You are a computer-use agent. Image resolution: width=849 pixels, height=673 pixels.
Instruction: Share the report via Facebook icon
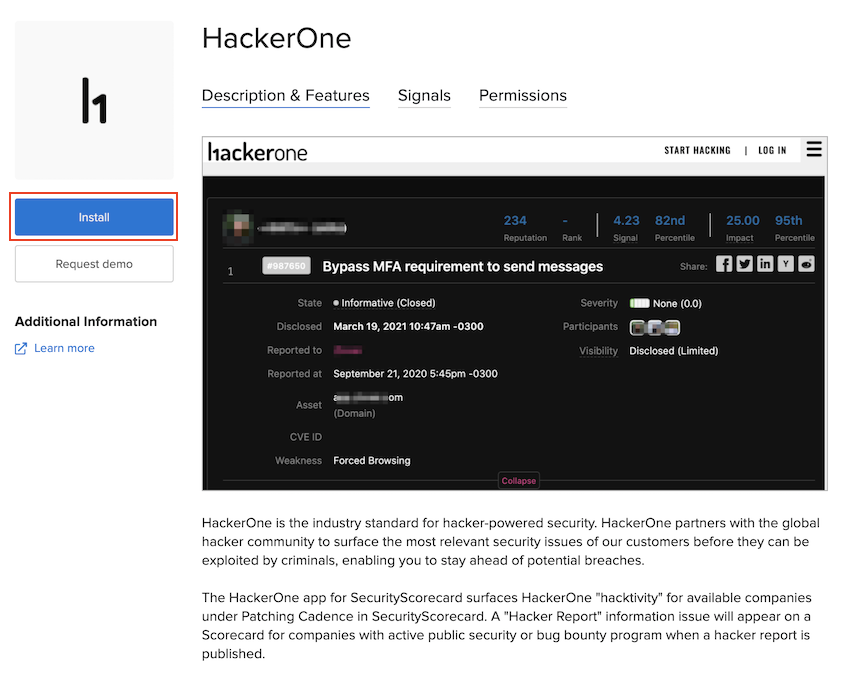click(724, 264)
